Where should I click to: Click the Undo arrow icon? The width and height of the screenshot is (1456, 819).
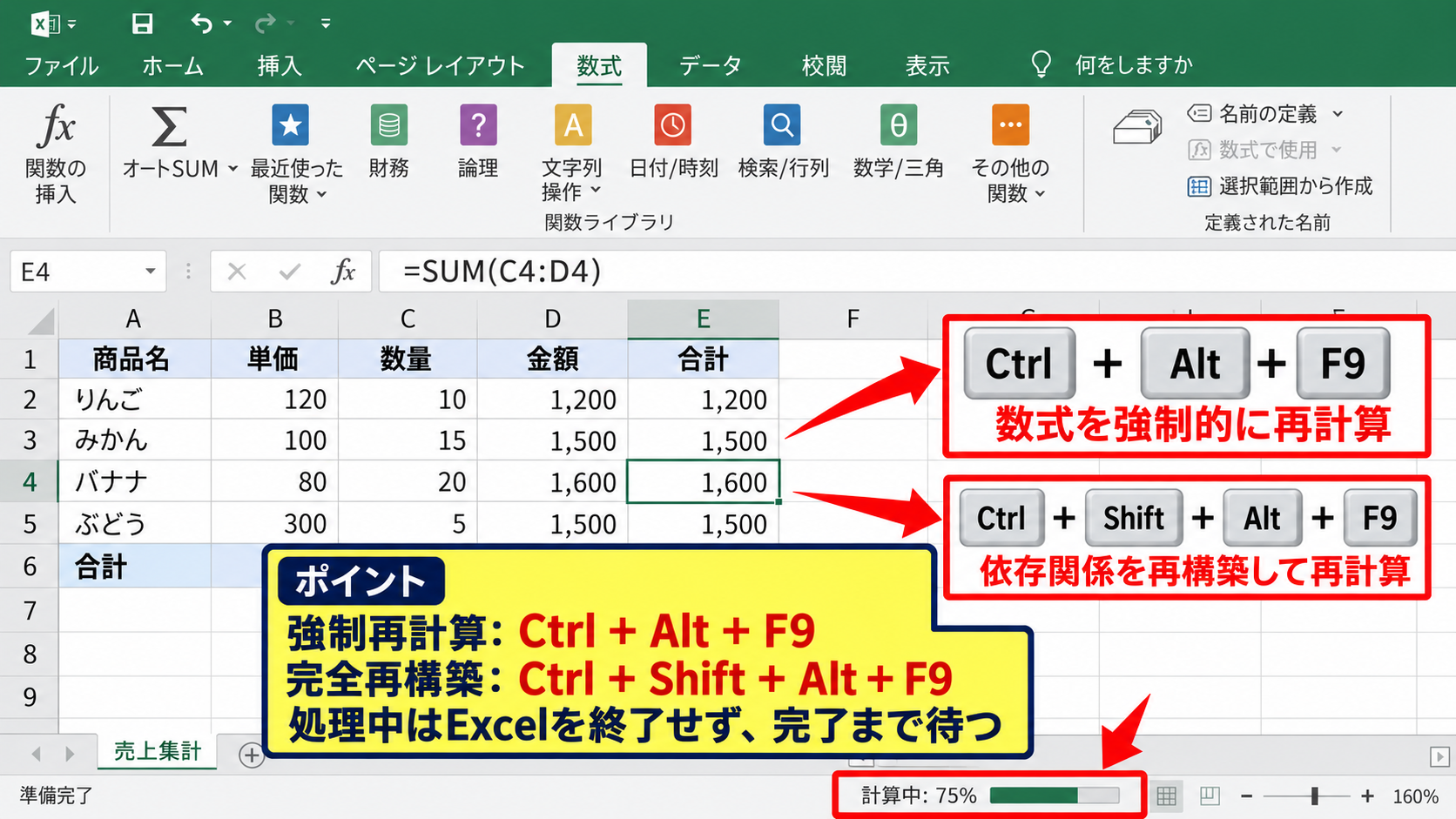pyautogui.click(x=201, y=23)
